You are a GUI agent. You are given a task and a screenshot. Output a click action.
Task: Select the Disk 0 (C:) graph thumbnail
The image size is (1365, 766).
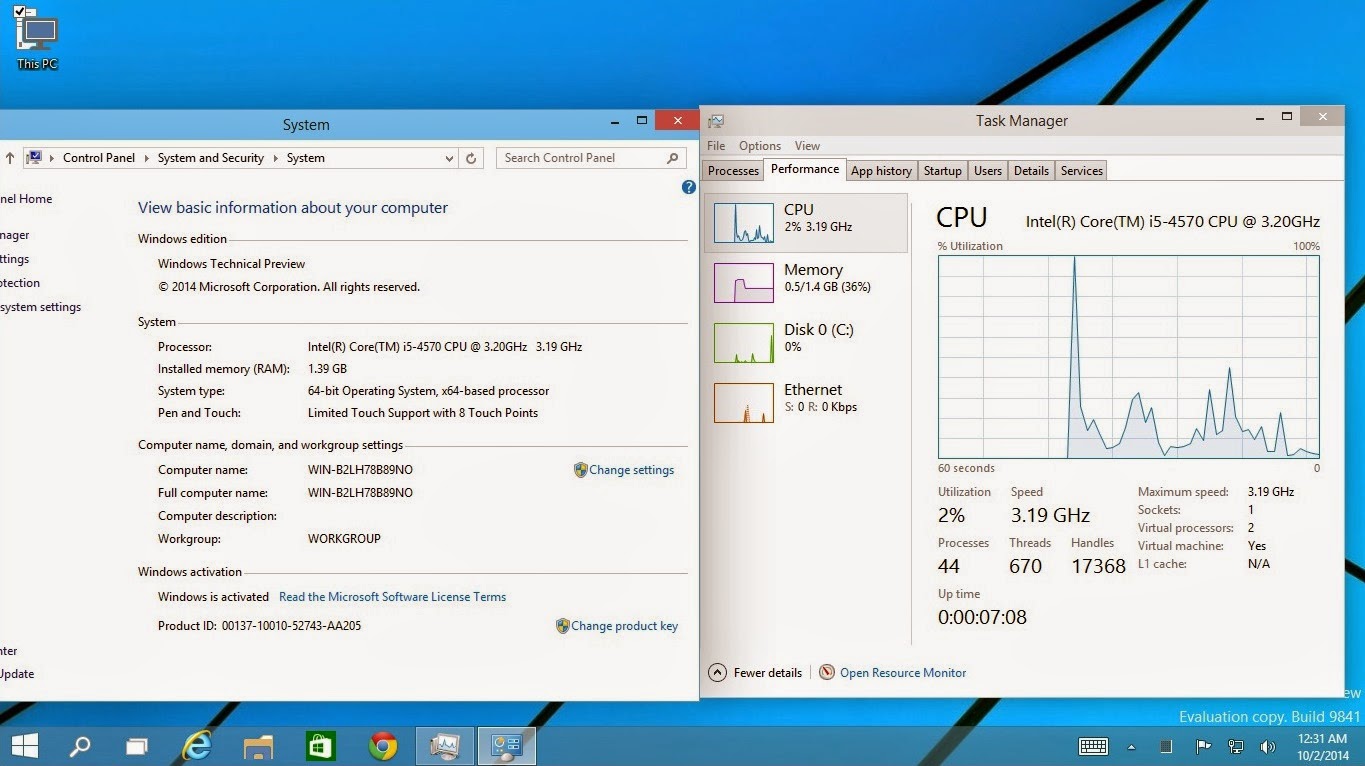point(743,343)
